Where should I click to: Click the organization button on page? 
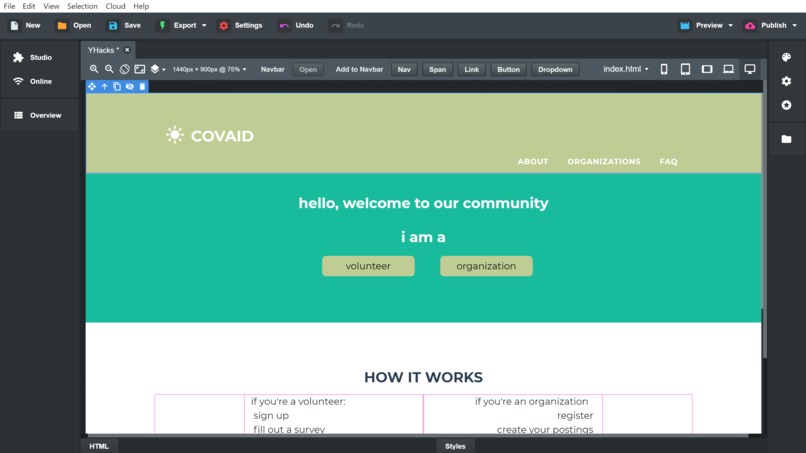(x=486, y=266)
